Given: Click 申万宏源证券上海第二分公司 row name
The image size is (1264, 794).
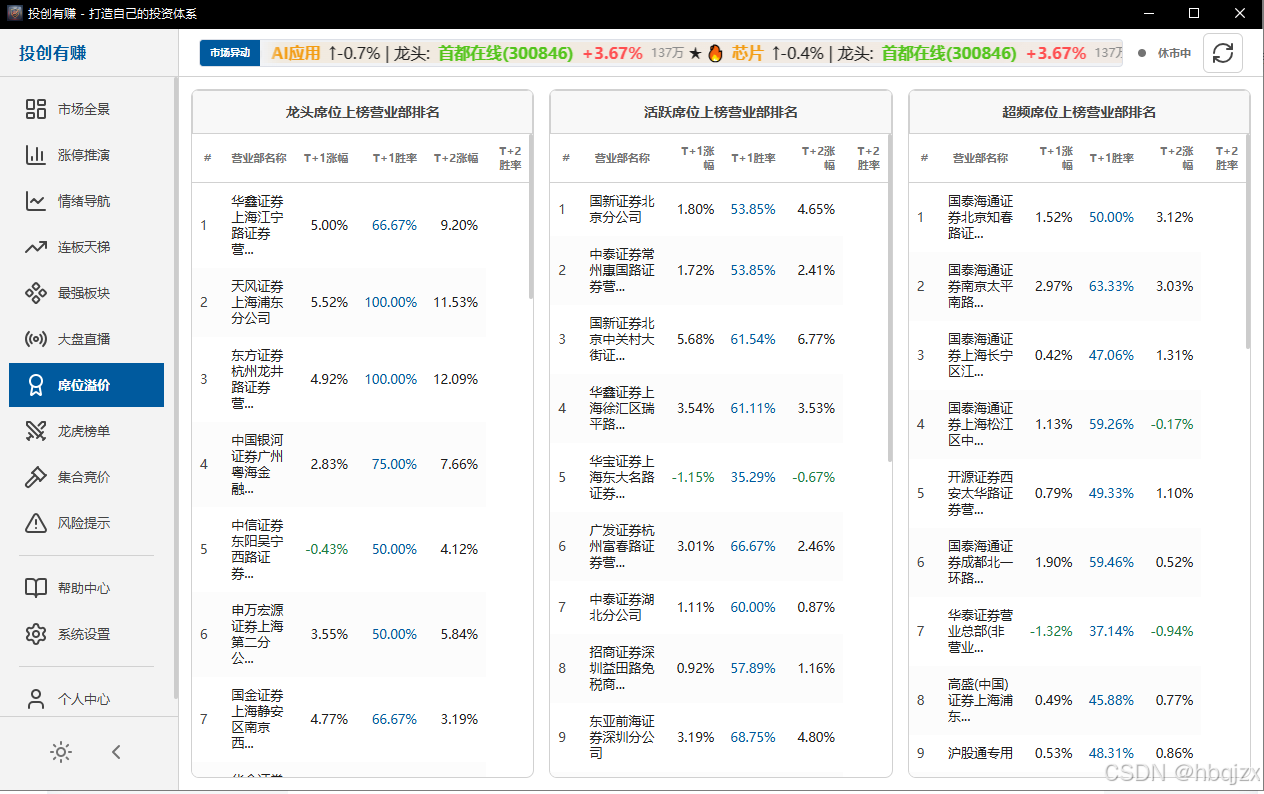Looking at the screenshot, I should click(257, 634).
